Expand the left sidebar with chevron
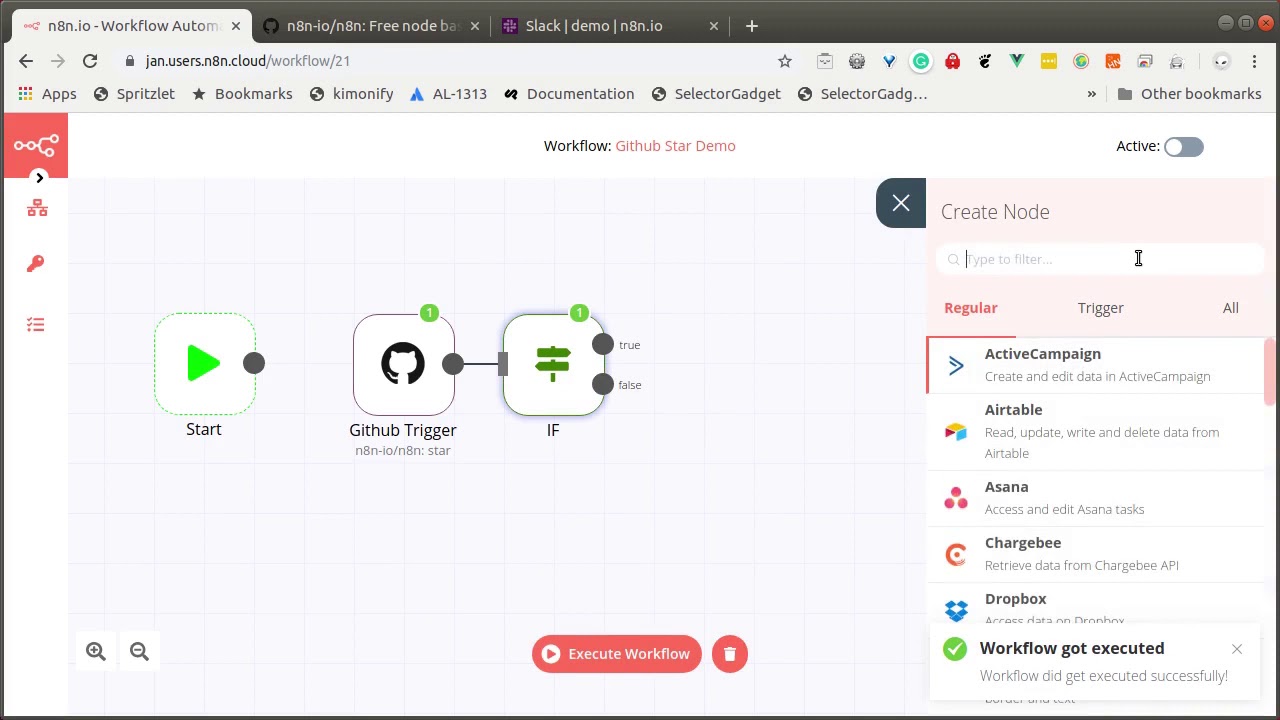This screenshot has height=720, width=1280. (39, 178)
